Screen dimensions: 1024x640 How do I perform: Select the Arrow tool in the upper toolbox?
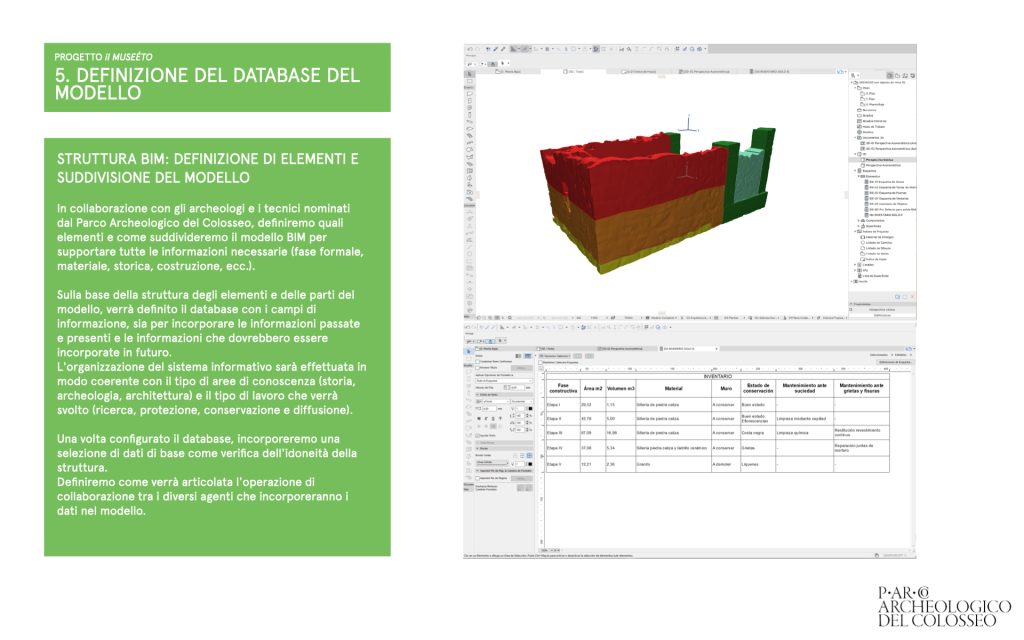coord(470,74)
